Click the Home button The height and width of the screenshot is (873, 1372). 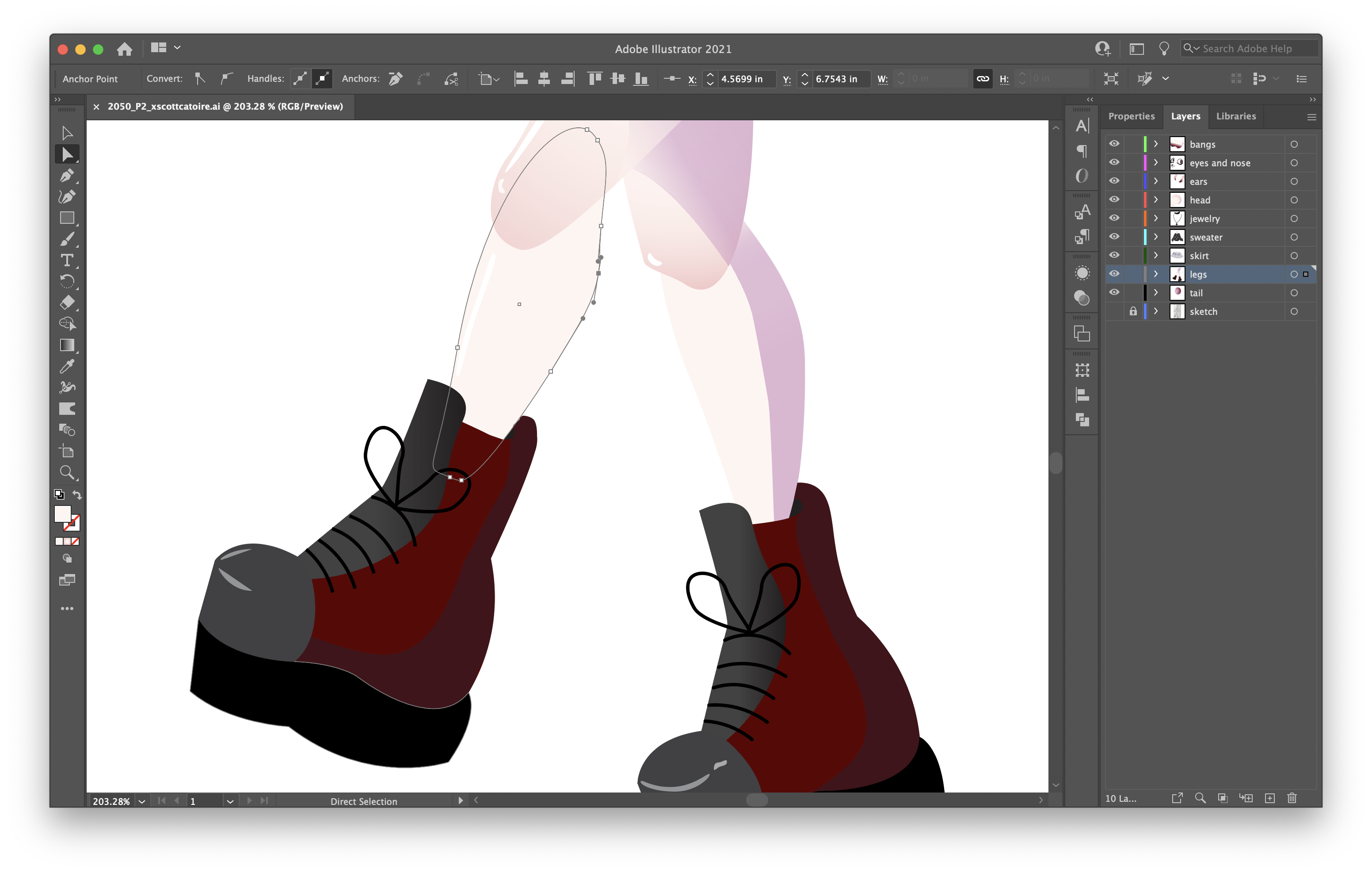pos(124,49)
